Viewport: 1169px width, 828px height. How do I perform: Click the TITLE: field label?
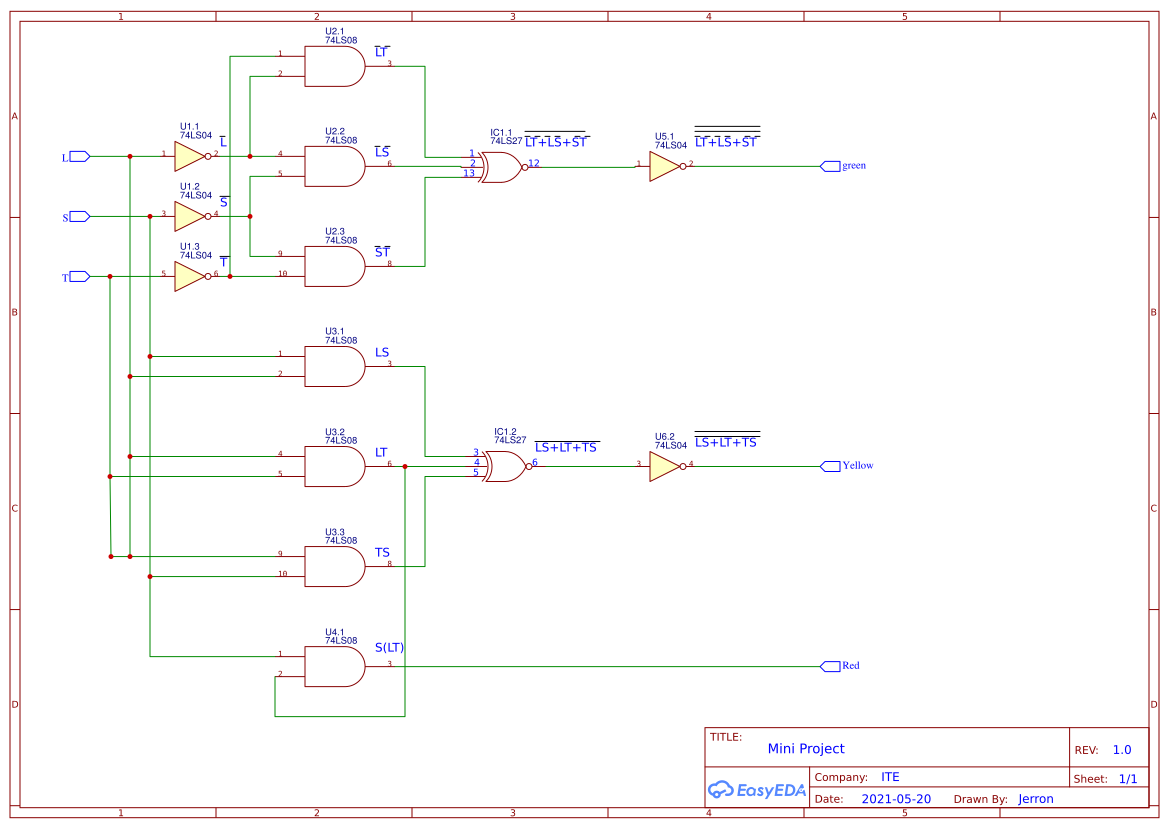pyautogui.click(x=725, y=737)
